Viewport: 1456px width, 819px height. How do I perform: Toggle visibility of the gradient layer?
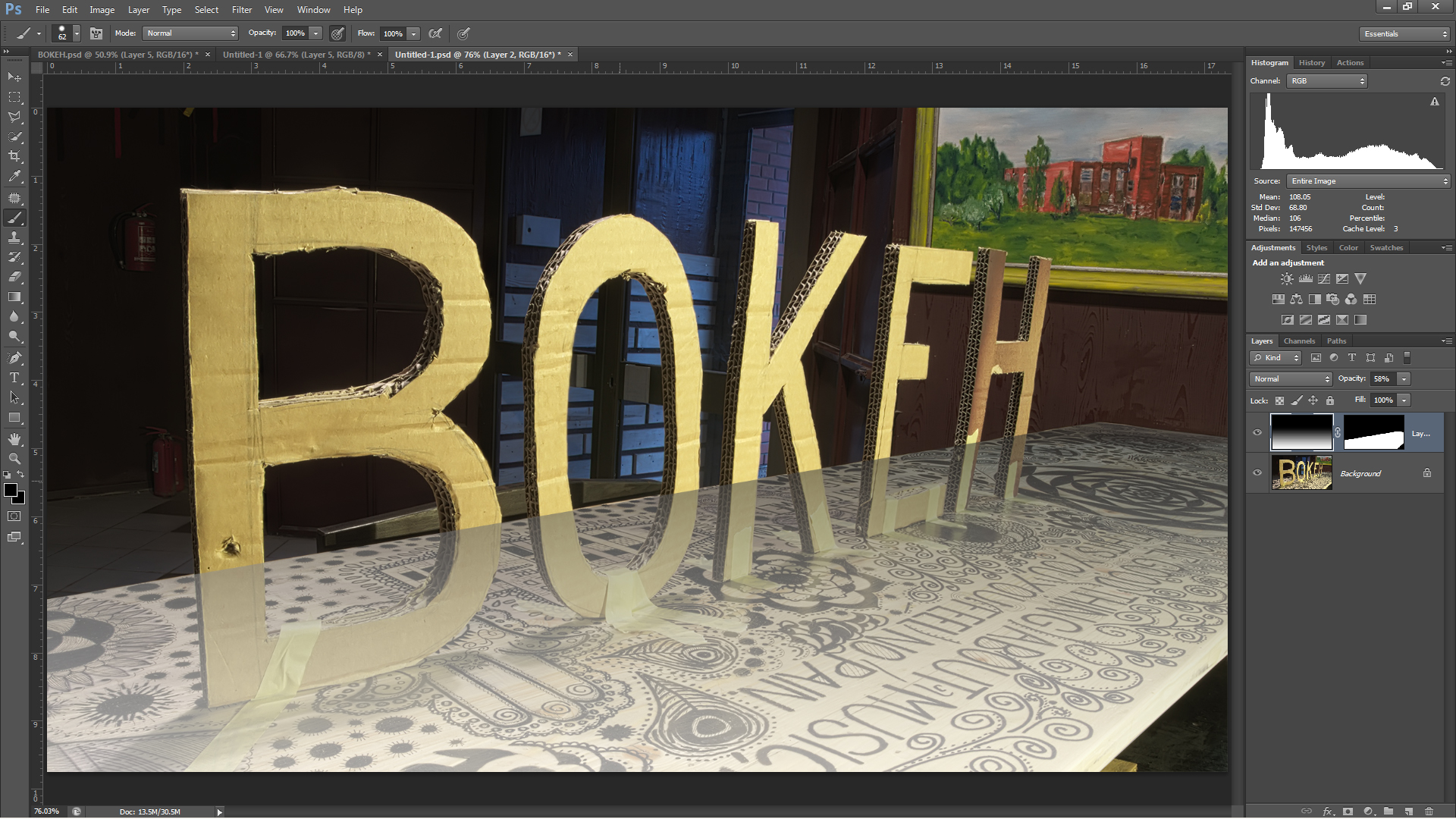[1257, 432]
